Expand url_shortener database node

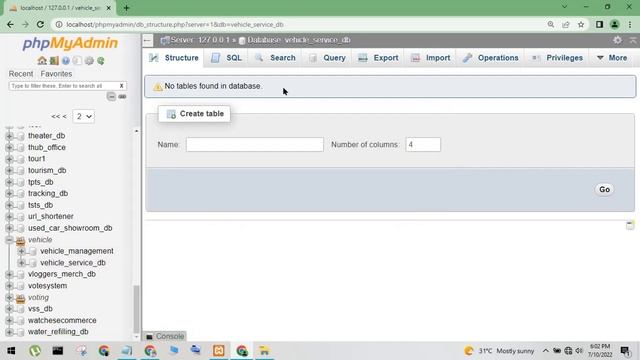click(9, 217)
